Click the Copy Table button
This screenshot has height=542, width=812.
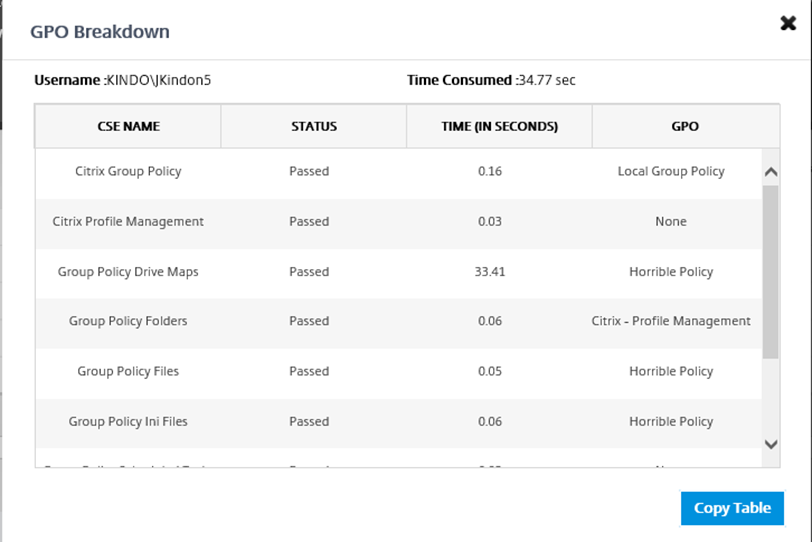pos(732,508)
